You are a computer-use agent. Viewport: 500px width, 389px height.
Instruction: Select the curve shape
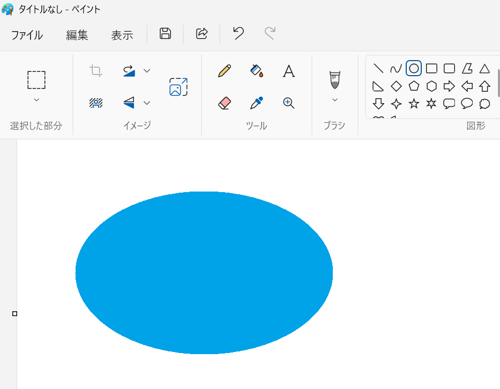pyautogui.click(x=396, y=69)
